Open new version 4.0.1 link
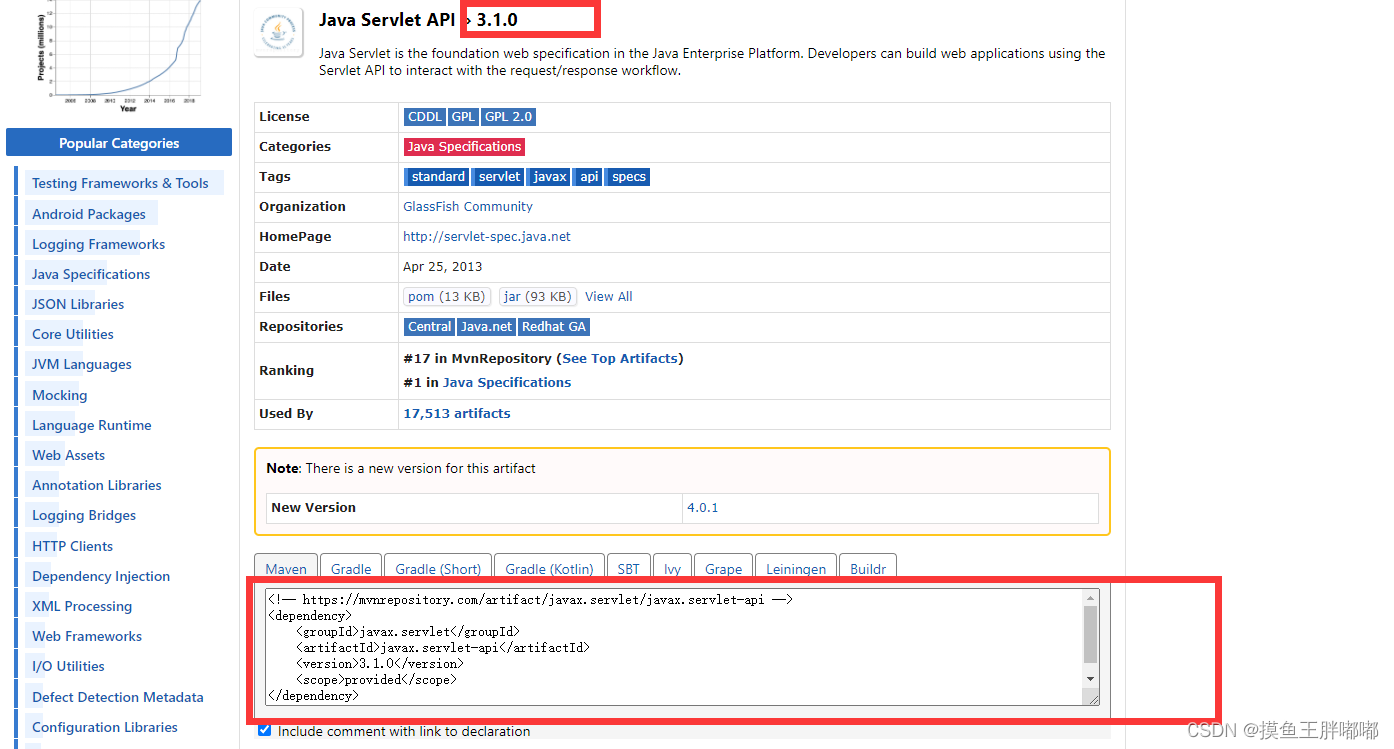 pyautogui.click(x=703, y=508)
